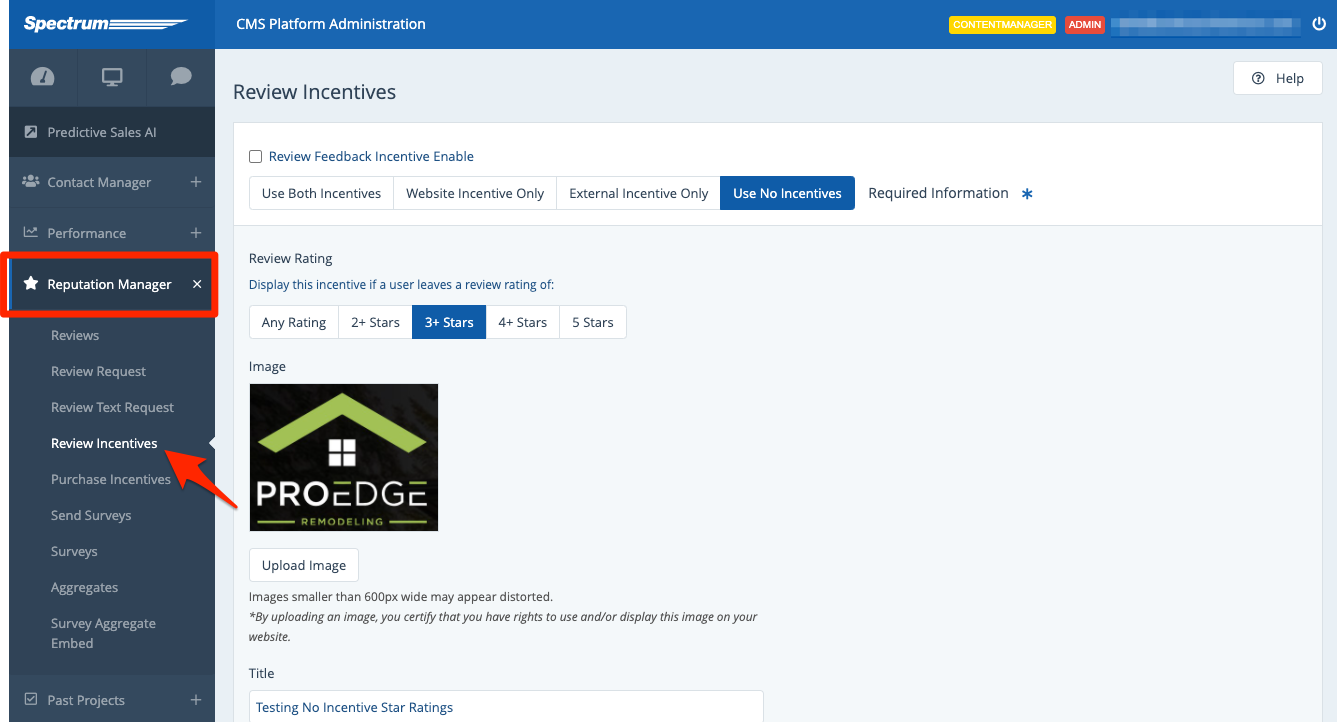Click the Predictive Sales AI icon
1337x722 pixels.
(x=31, y=132)
